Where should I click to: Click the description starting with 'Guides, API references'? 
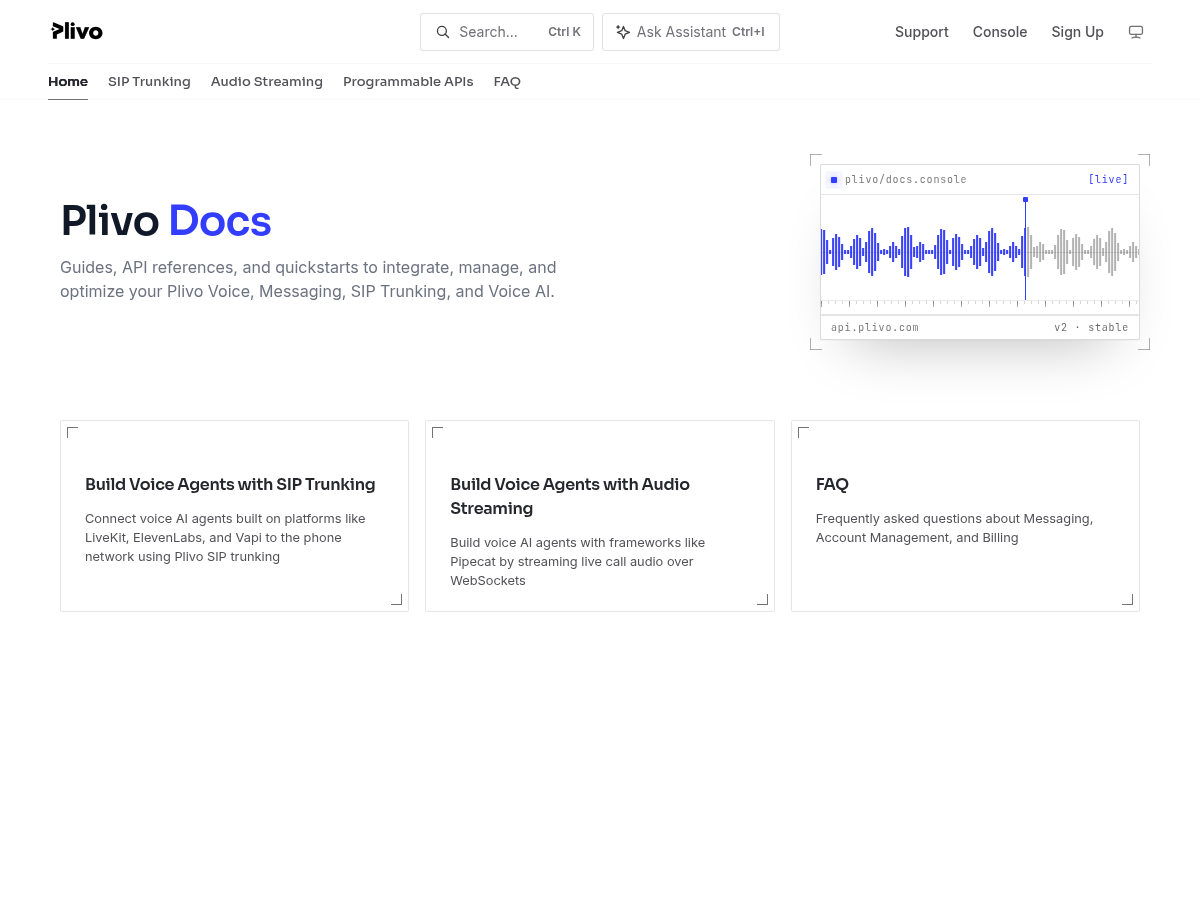tap(308, 280)
